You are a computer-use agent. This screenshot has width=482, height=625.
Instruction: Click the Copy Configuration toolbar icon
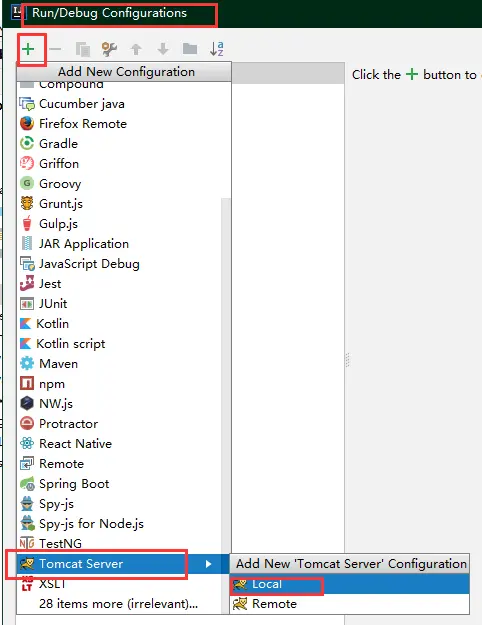(x=83, y=49)
